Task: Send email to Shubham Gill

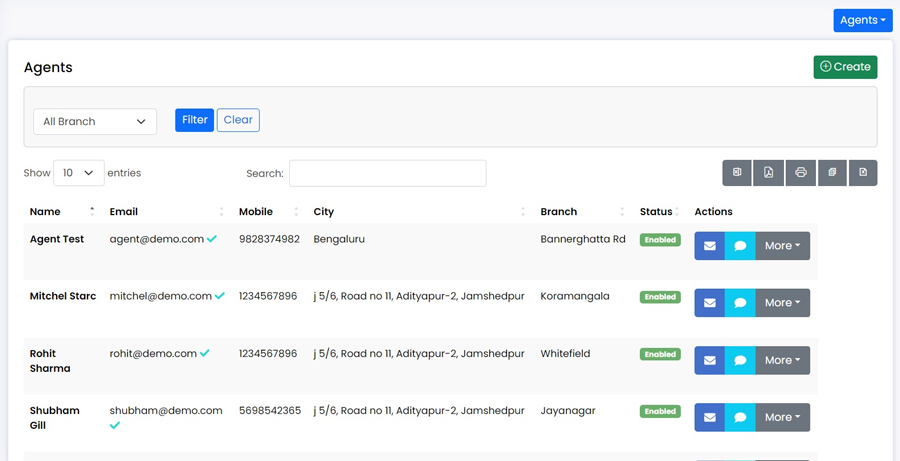Action: click(x=709, y=417)
